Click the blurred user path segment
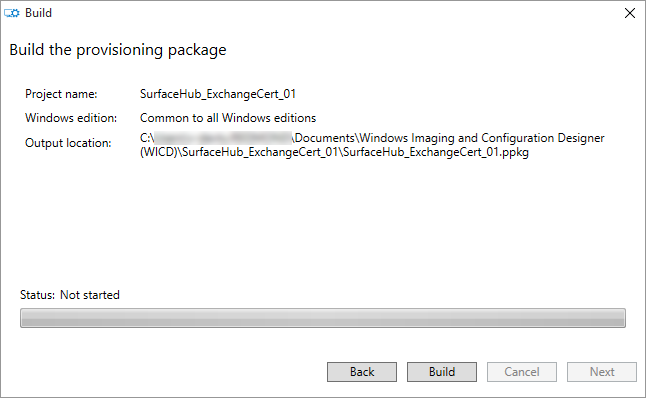 [x=223, y=138]
